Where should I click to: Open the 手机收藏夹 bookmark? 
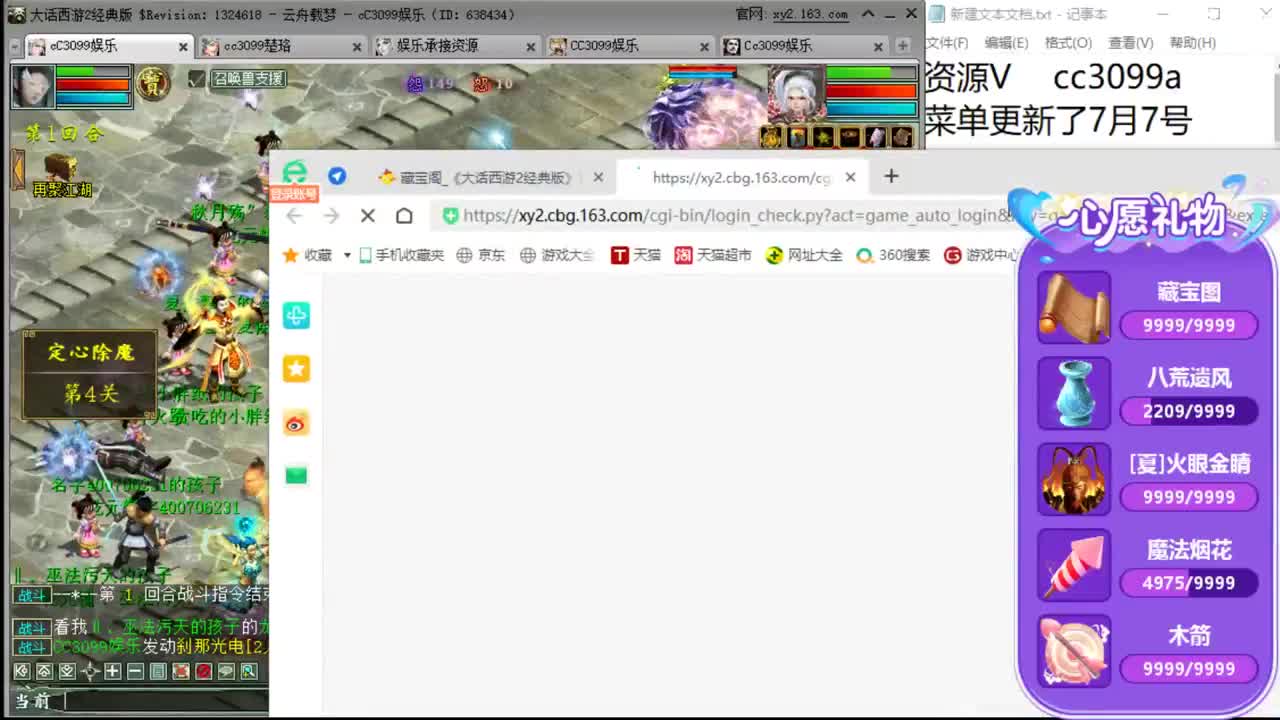click(x=401, y=255)
